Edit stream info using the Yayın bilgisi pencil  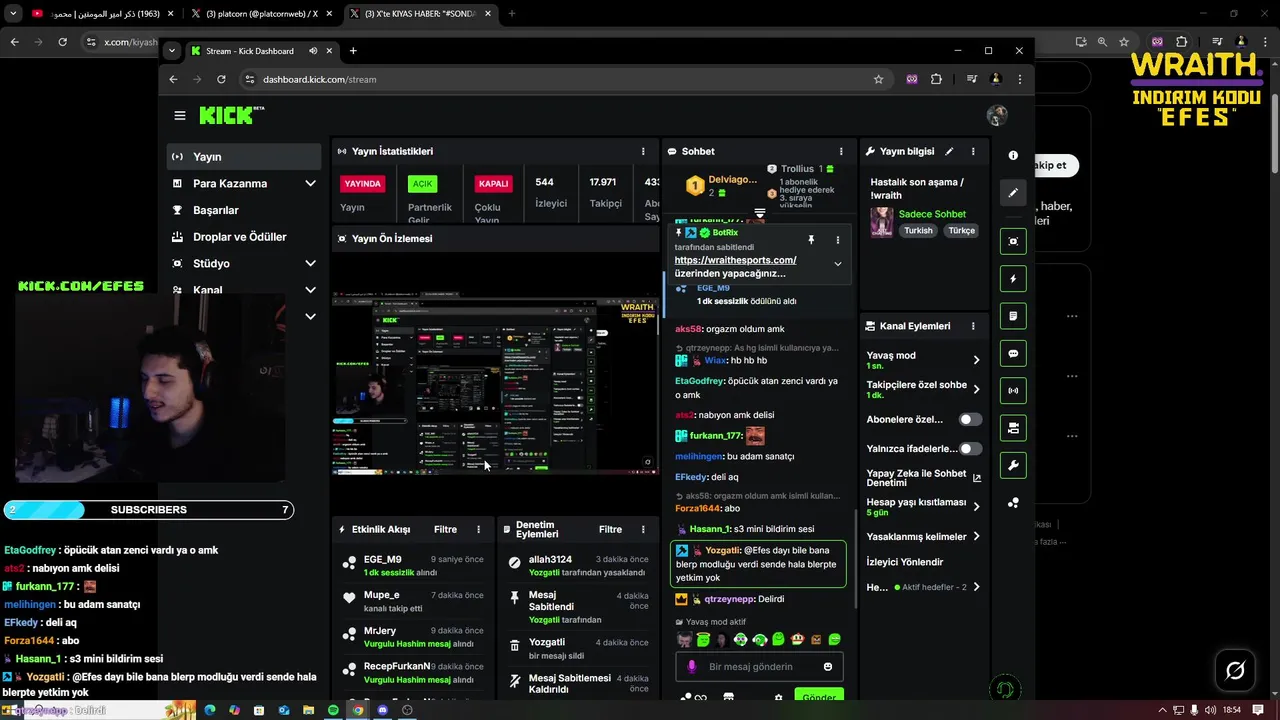(949, 151)
